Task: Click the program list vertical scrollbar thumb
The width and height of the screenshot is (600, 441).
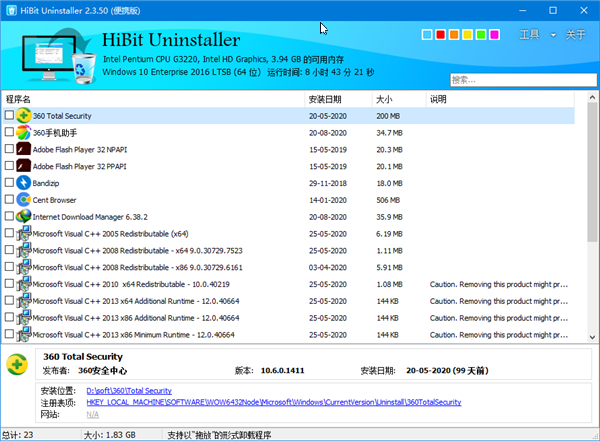Action: 592,172
